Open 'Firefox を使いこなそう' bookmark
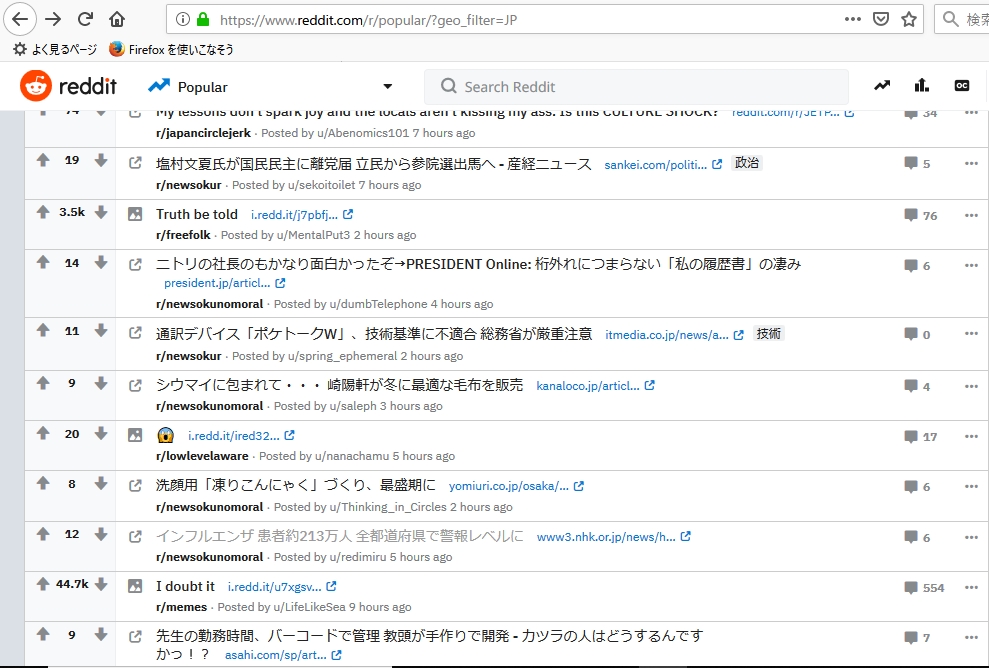 [x=171, y=49]
